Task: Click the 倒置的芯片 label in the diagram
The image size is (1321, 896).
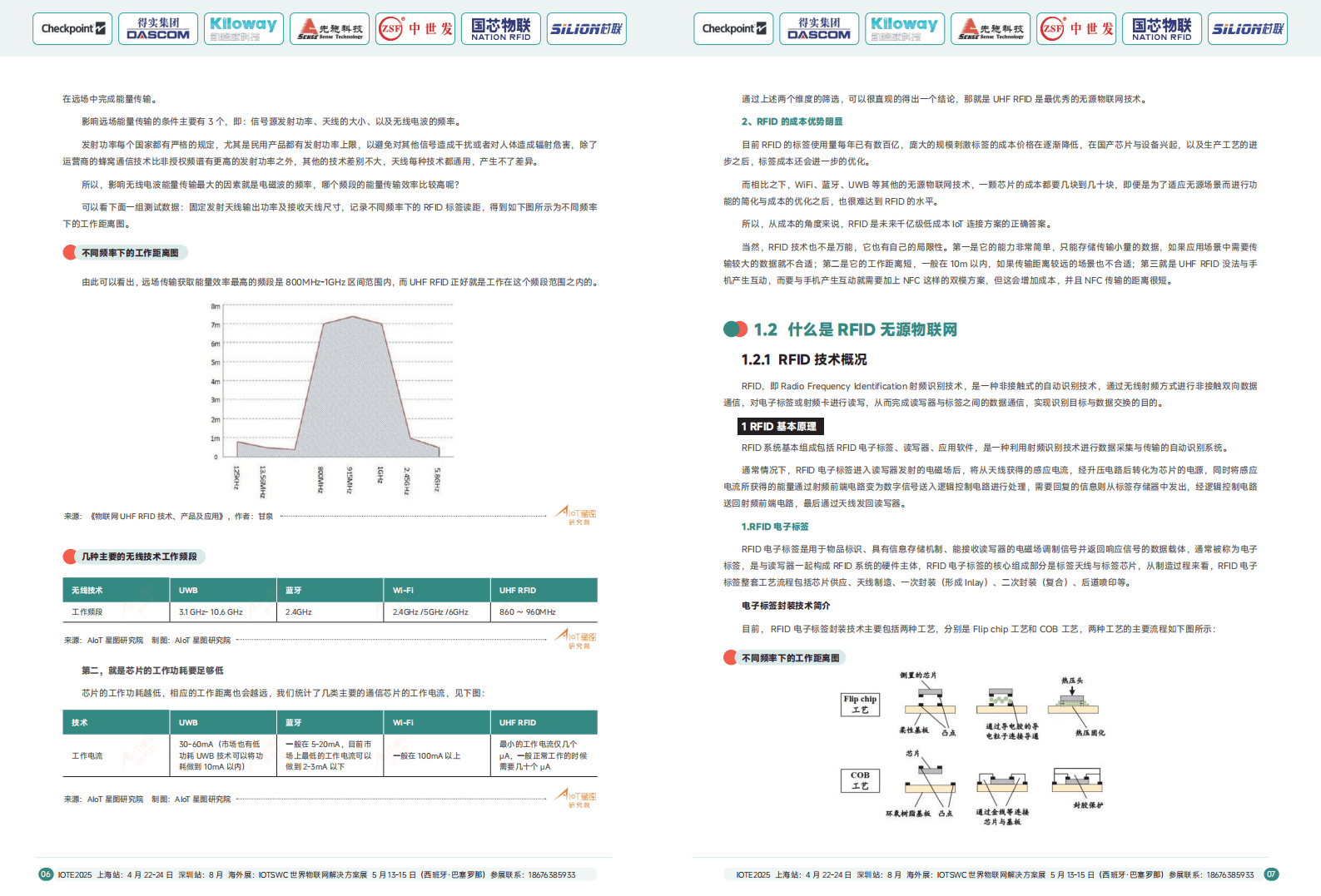Action: [918, 675]
